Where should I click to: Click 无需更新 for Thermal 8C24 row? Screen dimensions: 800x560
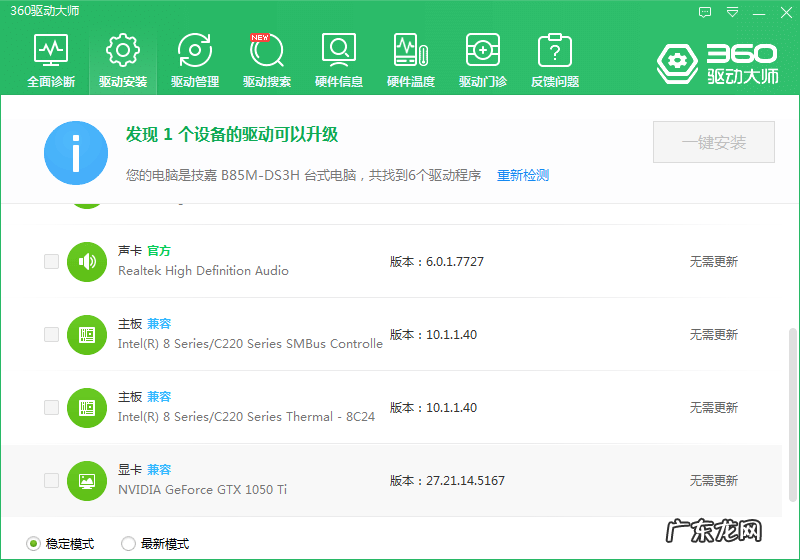714,408
